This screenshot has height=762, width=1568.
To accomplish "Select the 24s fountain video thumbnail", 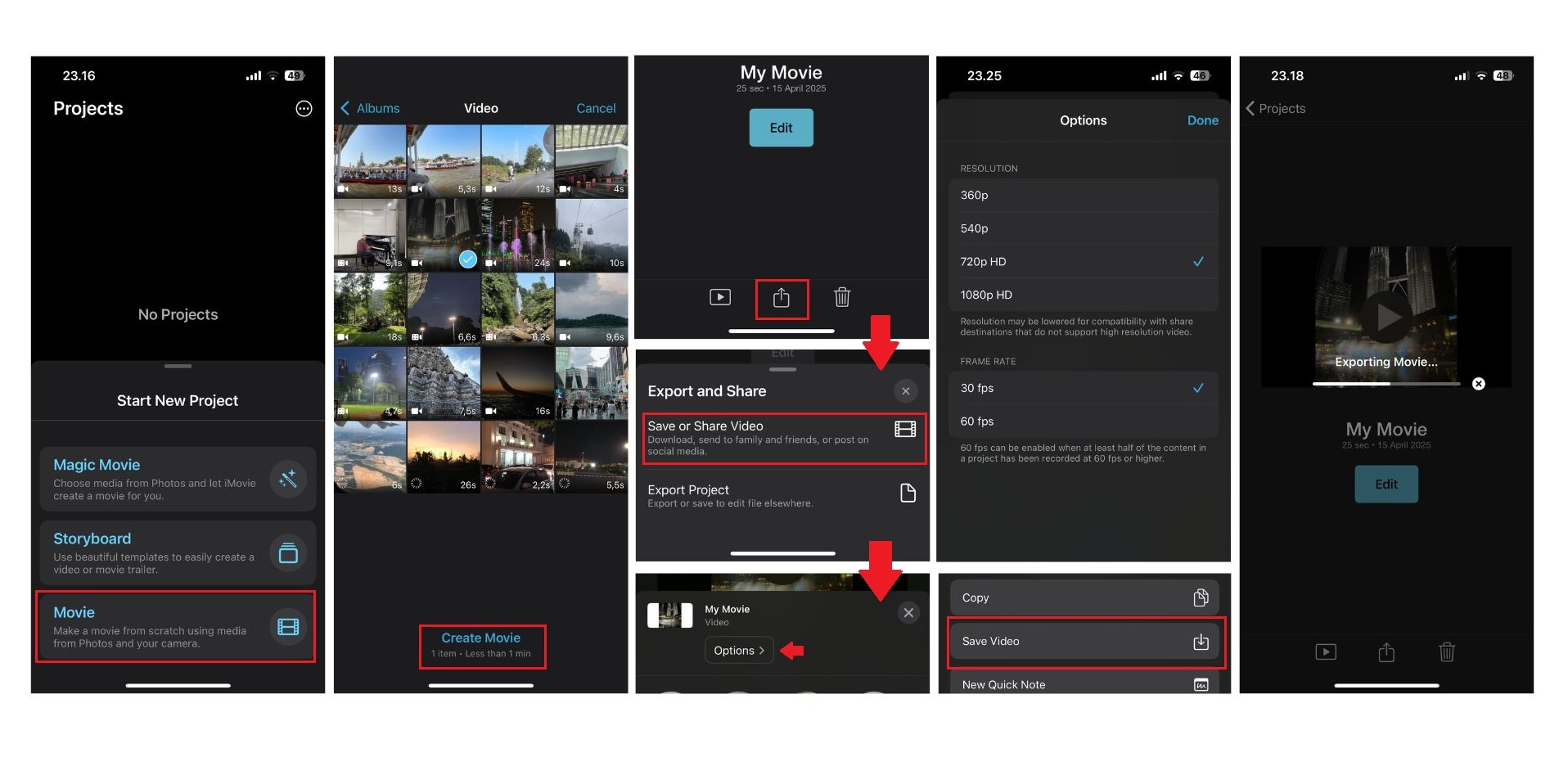I will (518, 235).
